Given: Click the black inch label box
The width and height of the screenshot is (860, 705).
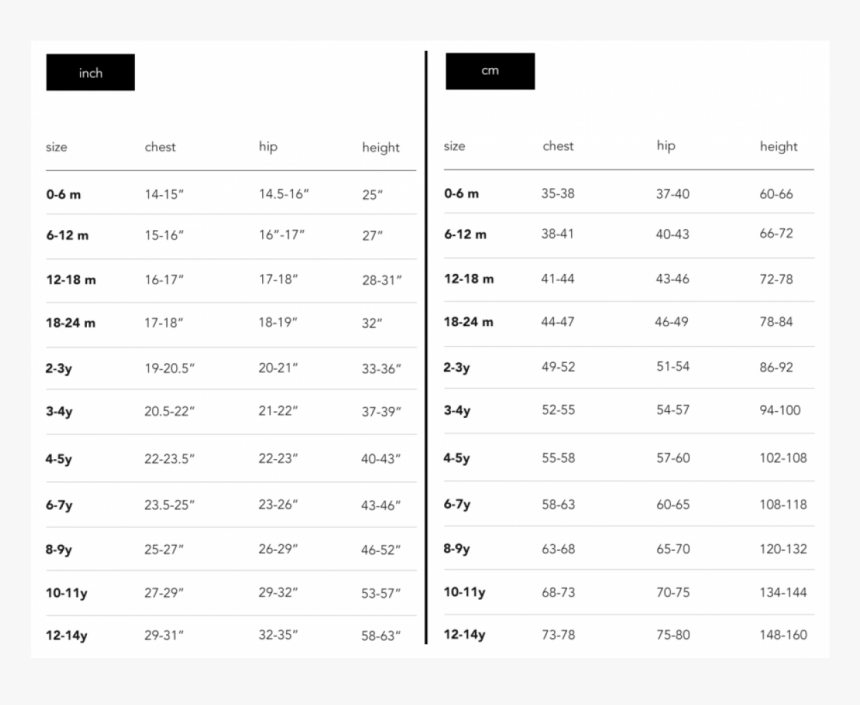Looking at the screenshot, I should [x=90, y=72].
